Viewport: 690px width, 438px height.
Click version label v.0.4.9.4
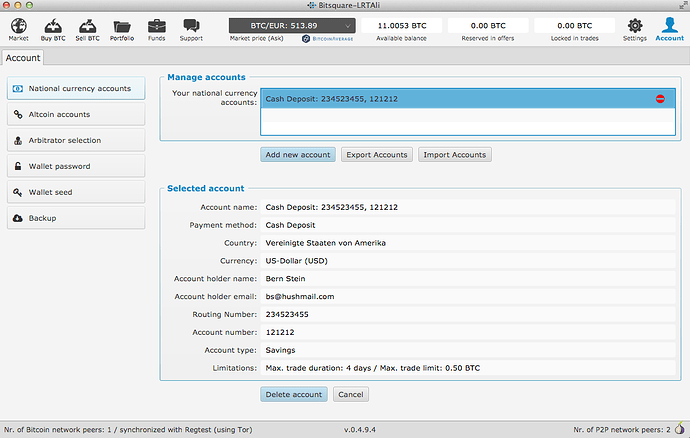(360, 430)
